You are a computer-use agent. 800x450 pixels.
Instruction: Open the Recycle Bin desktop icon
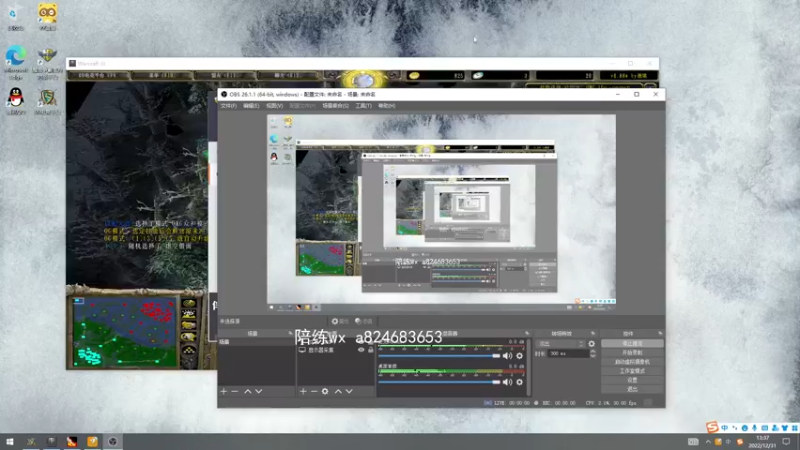[15, 17]
